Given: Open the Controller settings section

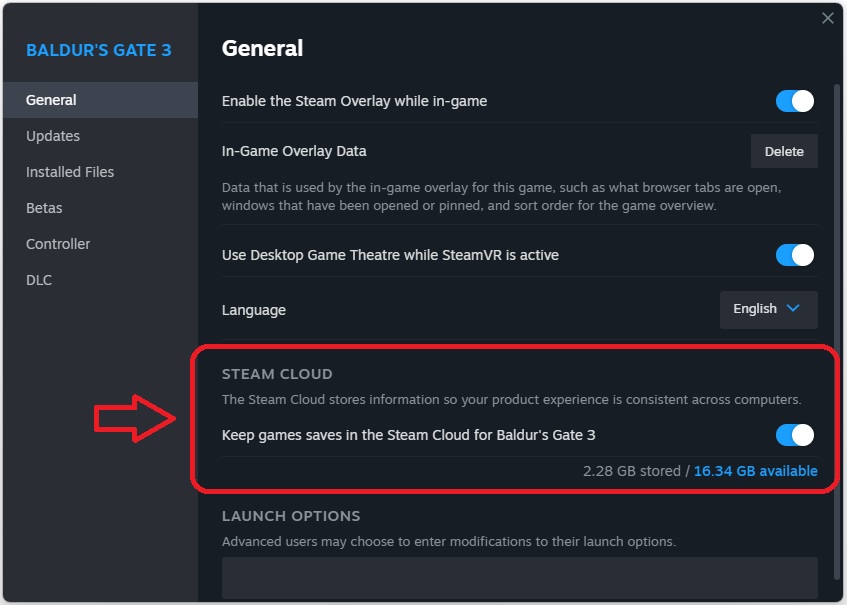Looking at the screenshot, I should tap(57, 243).
